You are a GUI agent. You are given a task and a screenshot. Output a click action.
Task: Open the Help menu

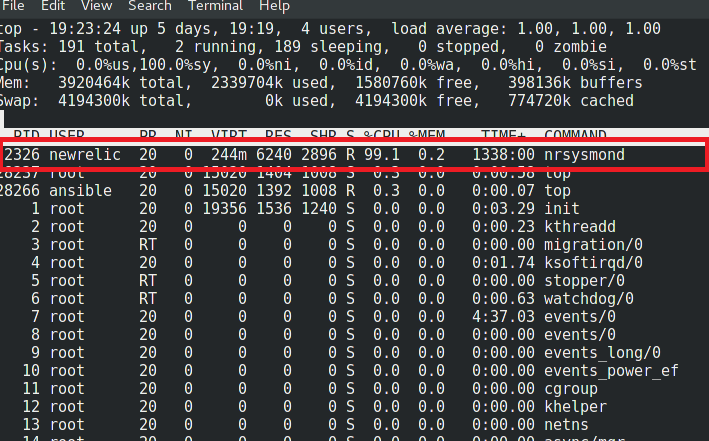274,6
